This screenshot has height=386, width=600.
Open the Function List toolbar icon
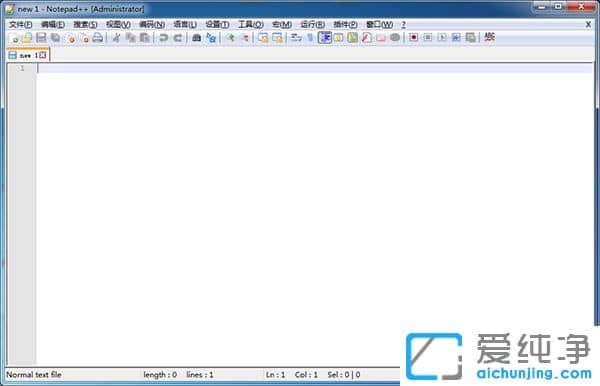coord(367,37)
